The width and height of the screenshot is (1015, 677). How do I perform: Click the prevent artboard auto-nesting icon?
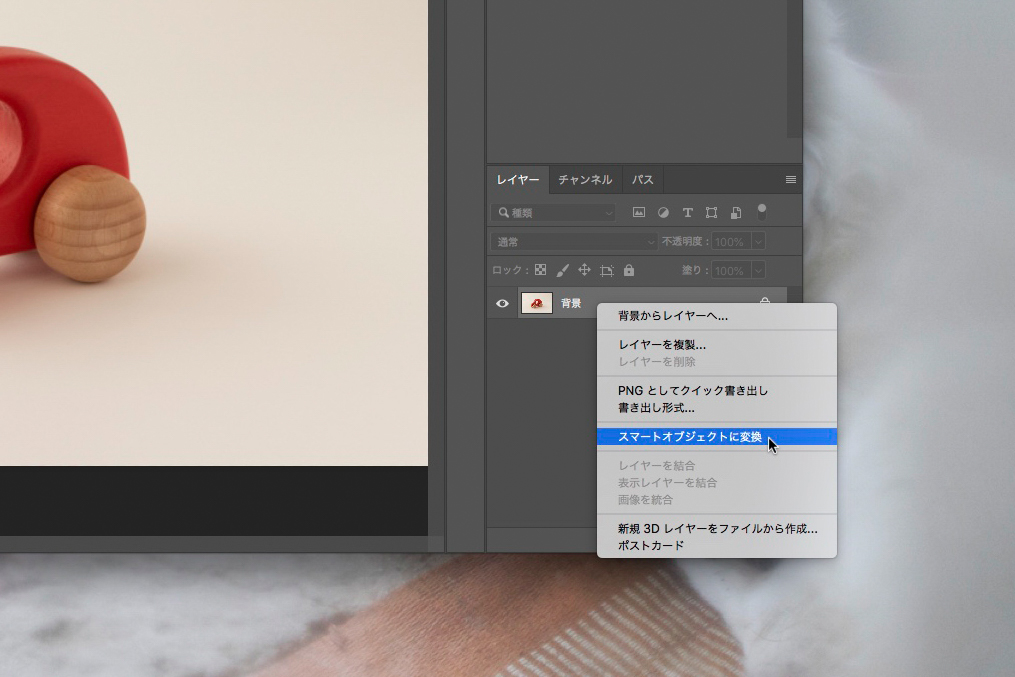point(606,270)
